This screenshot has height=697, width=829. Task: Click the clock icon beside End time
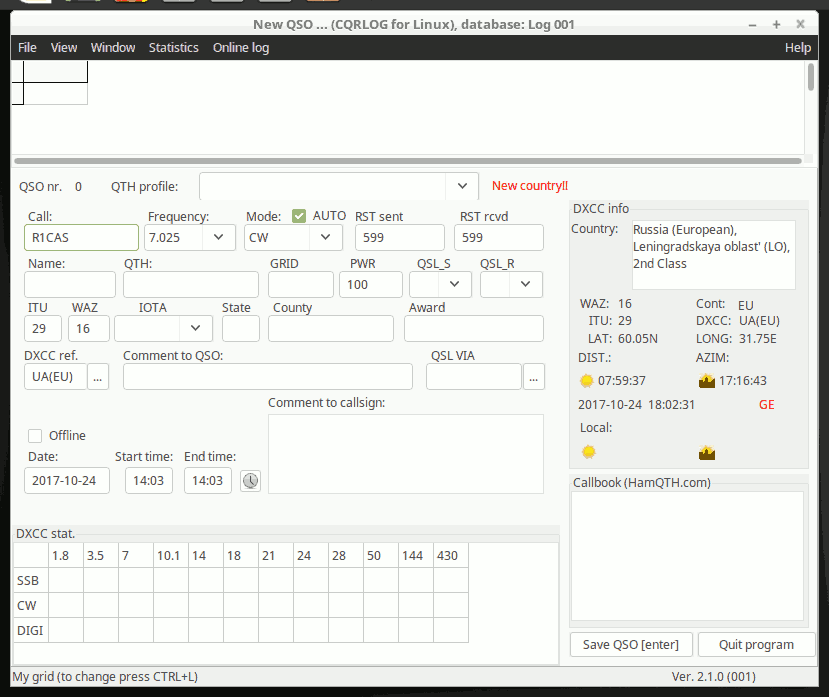tap(250, 481)
